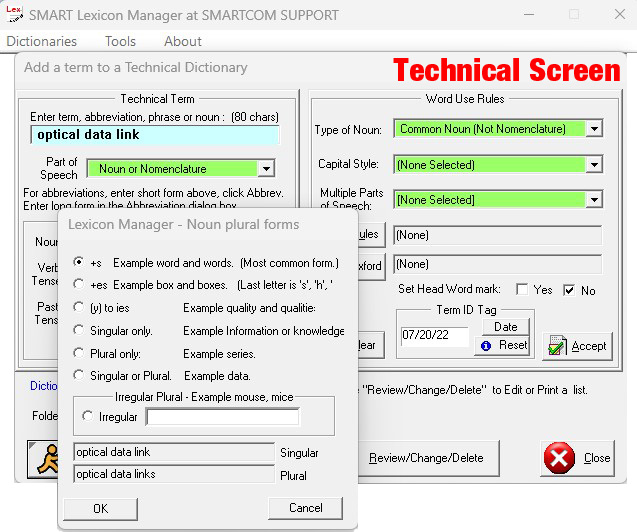This screenshot has width=637, height=532.
Task: Expand Multiple Parts of Speech dropdown arrow
Action: pos(594,199)
